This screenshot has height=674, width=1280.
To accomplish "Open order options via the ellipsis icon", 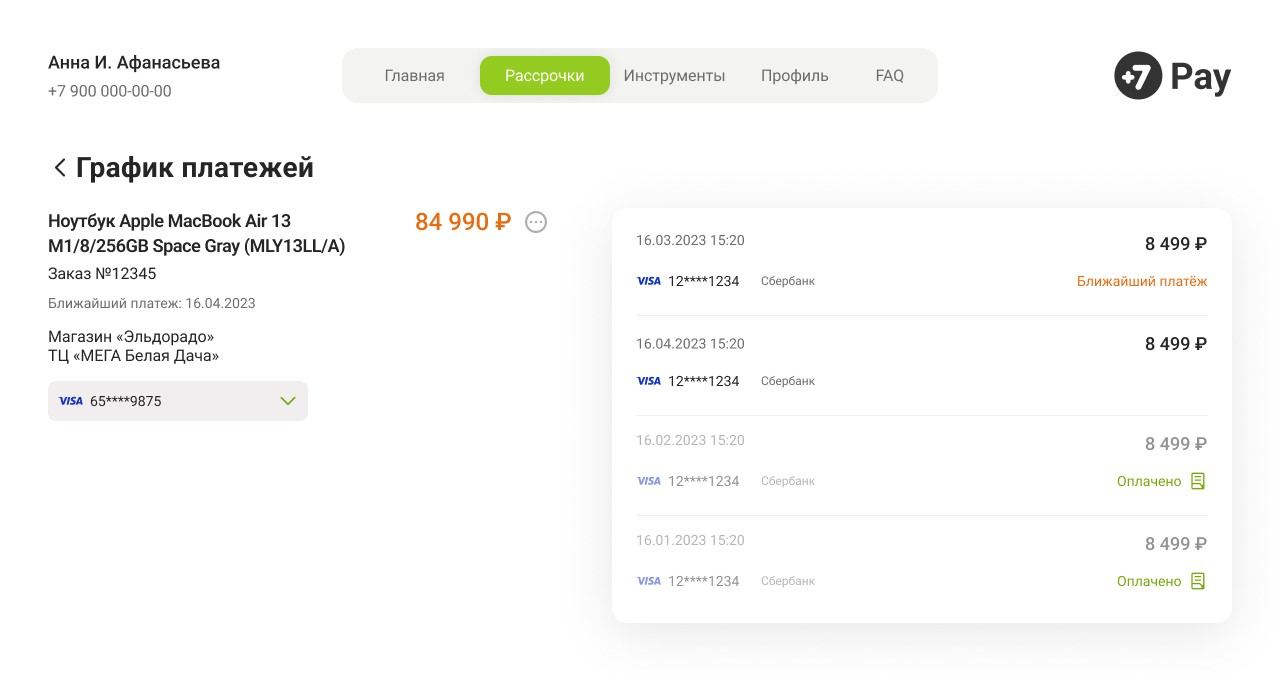I will coord(536,222).
